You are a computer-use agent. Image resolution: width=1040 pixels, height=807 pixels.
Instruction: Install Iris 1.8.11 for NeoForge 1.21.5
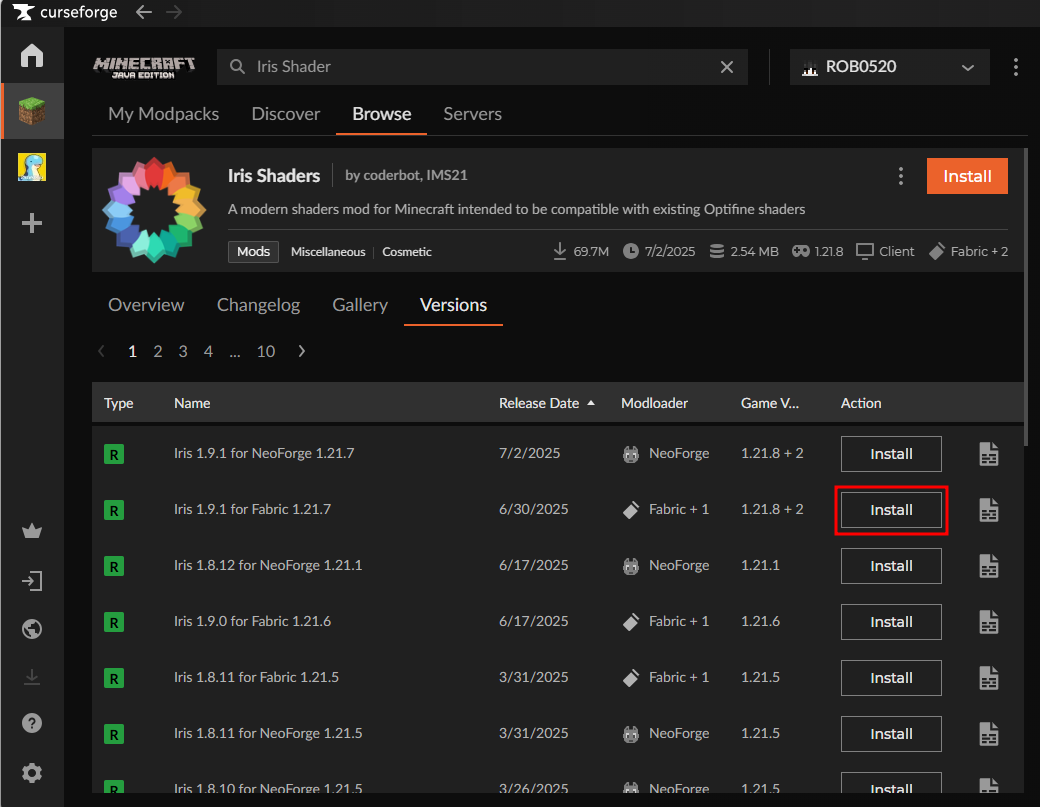pyautogui.click(x=891, y=734)
